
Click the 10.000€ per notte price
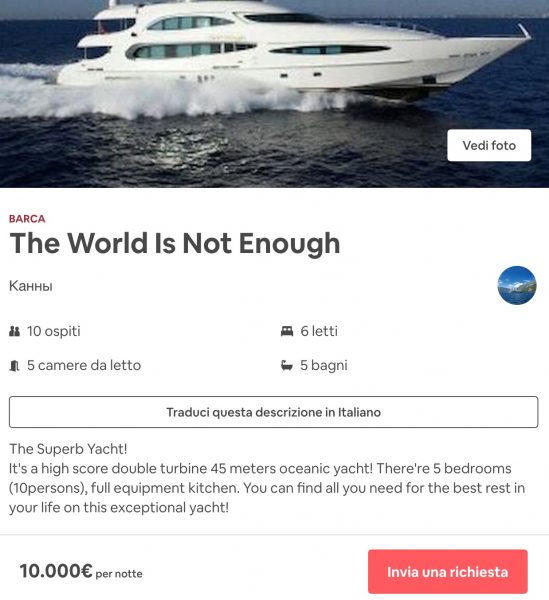click(81, 571)
